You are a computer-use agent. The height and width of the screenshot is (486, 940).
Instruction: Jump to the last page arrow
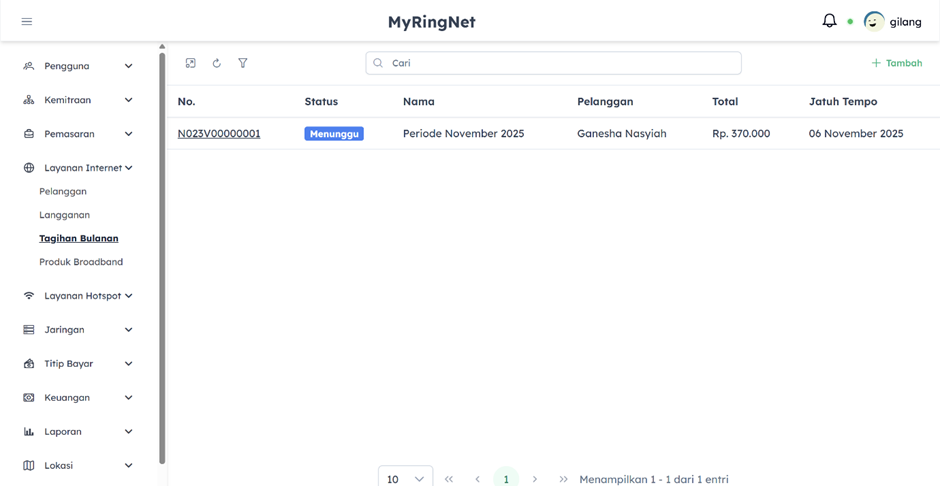coord(563,479)
